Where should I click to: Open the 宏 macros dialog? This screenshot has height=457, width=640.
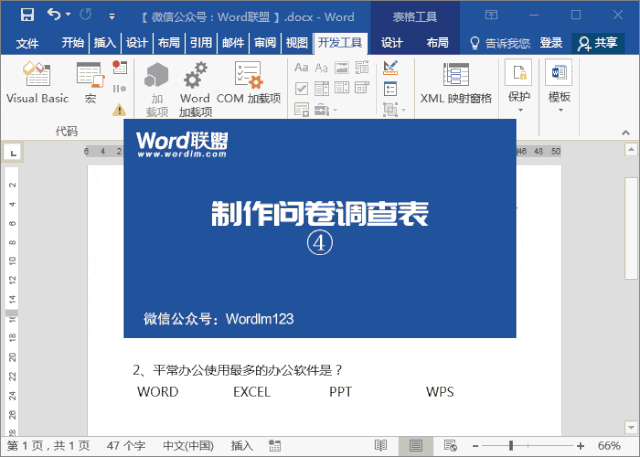pos(91,82)
